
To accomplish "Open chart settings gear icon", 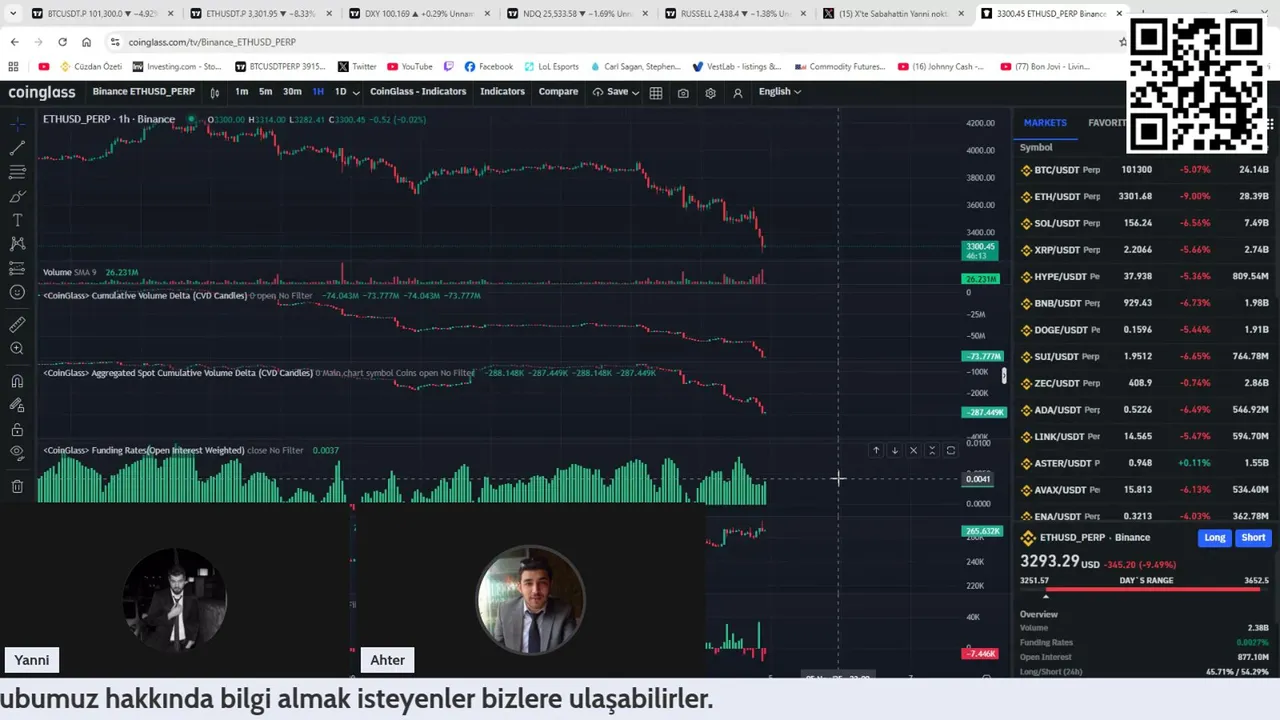I will coord(710,92).
